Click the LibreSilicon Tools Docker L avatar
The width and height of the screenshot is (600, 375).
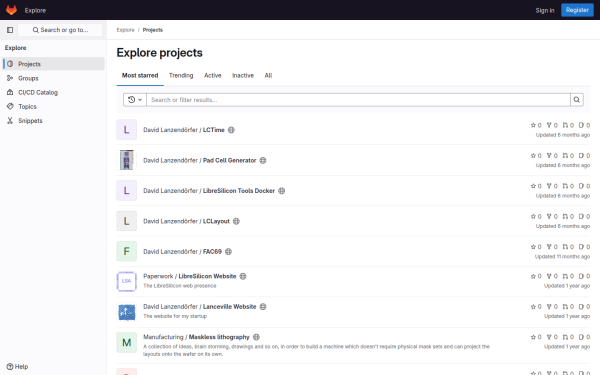click(127, 191)
